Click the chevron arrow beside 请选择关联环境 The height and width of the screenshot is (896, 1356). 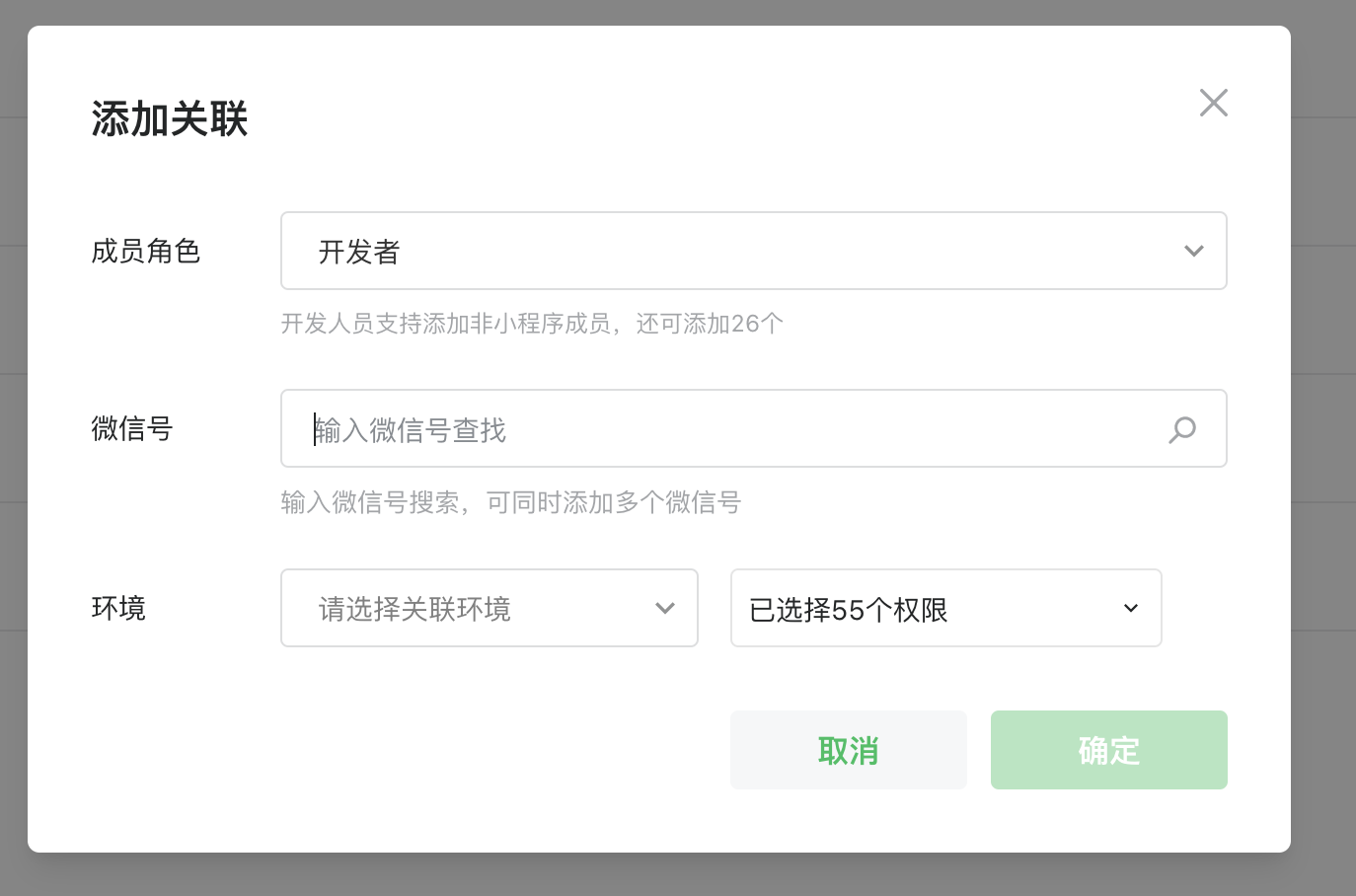pos(664,609)
